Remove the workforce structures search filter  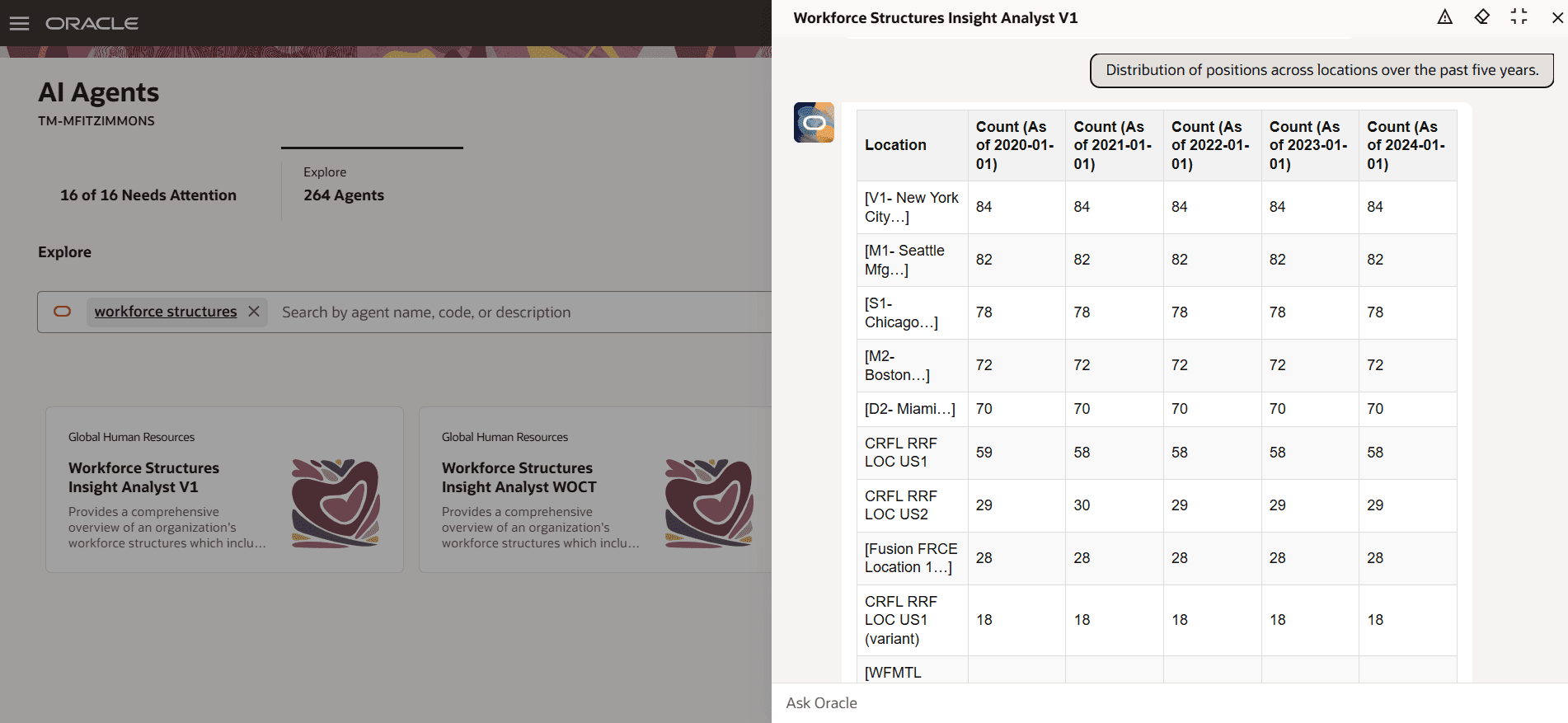[254, 312]
